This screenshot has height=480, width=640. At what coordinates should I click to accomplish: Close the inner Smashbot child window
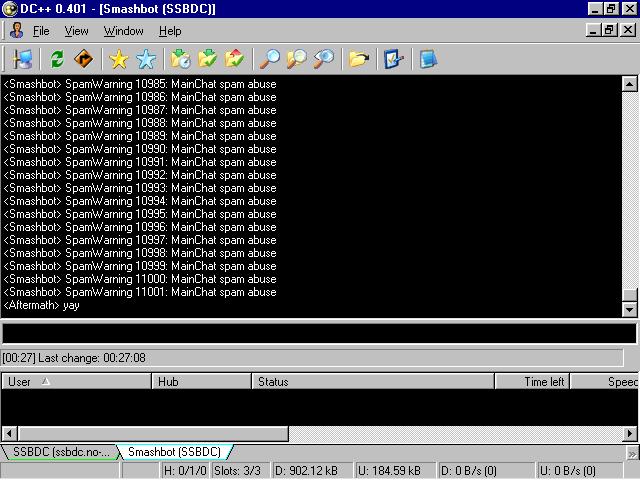[x=628, y=30]
